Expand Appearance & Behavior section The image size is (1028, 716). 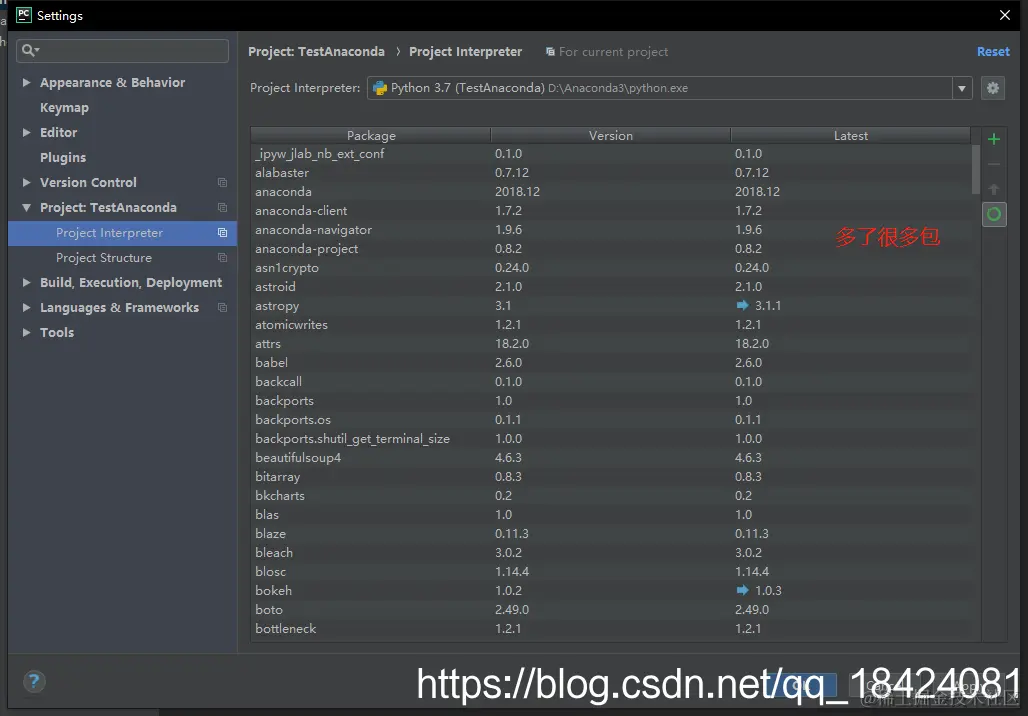coord(26,83)
